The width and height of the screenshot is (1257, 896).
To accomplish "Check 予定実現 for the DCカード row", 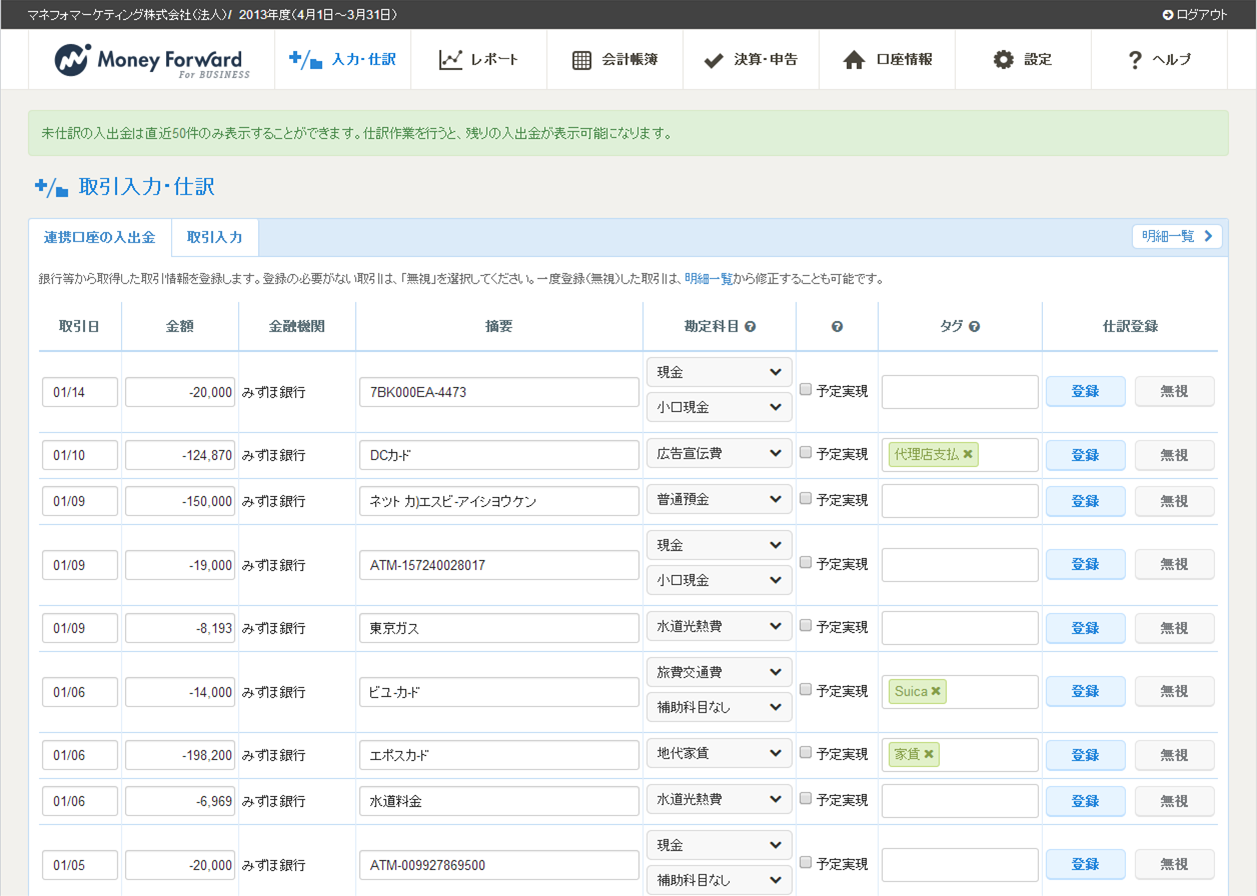I will click(x=806, y=453).
